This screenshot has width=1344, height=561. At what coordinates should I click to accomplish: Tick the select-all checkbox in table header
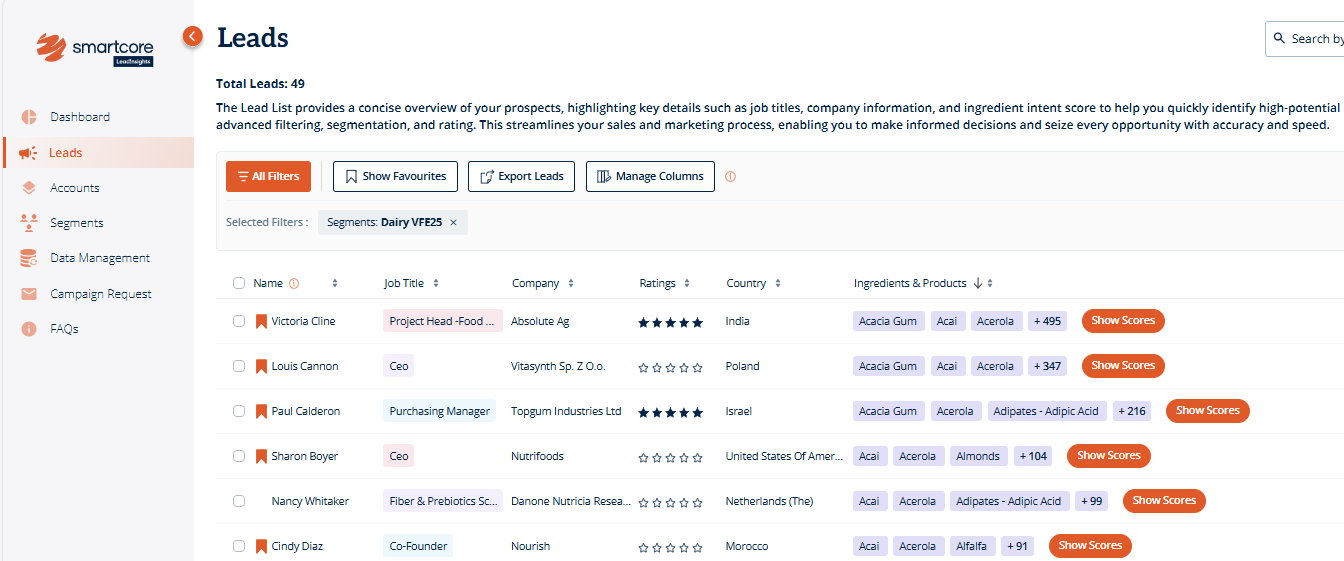[x=239, y=283]
